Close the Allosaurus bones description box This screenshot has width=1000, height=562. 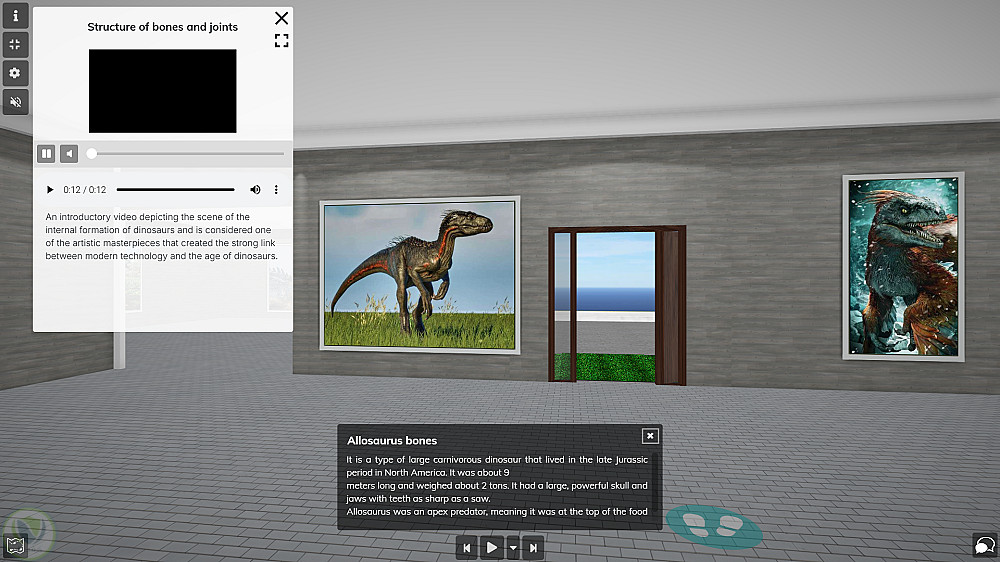[650, 436]
